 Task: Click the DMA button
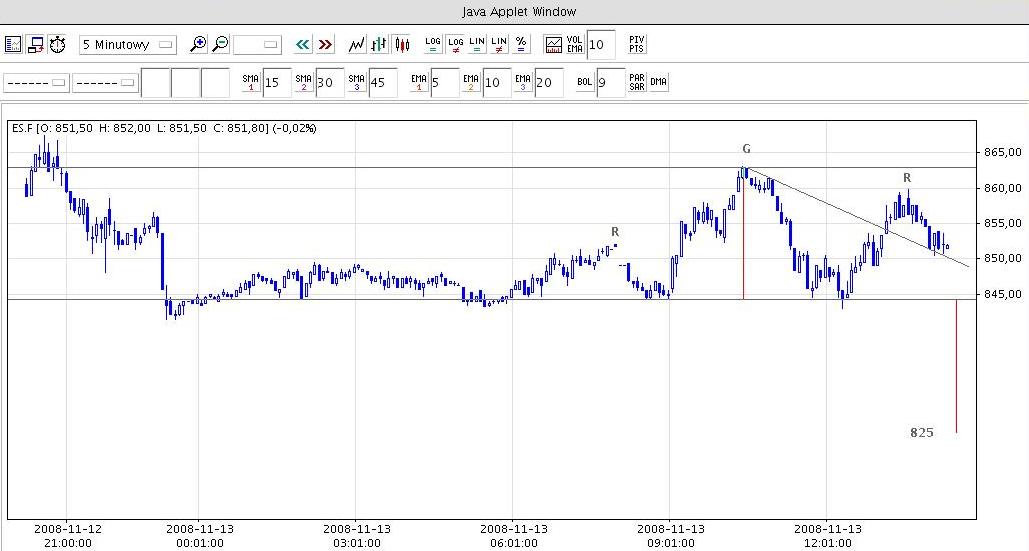(x=658, y=82)
